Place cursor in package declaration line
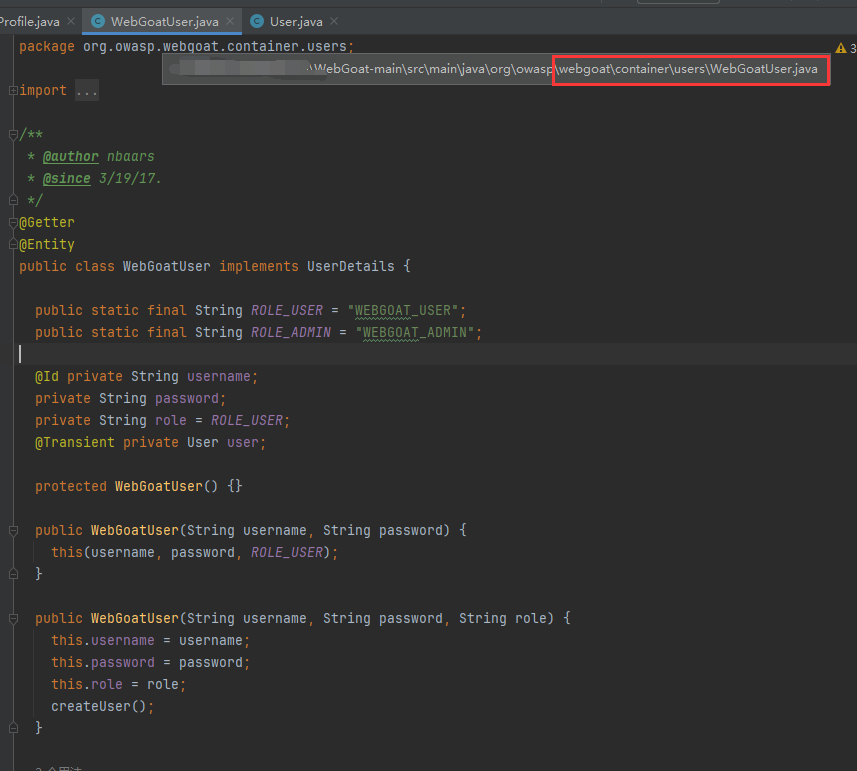The image size is (857, 771). click(186, 46)
